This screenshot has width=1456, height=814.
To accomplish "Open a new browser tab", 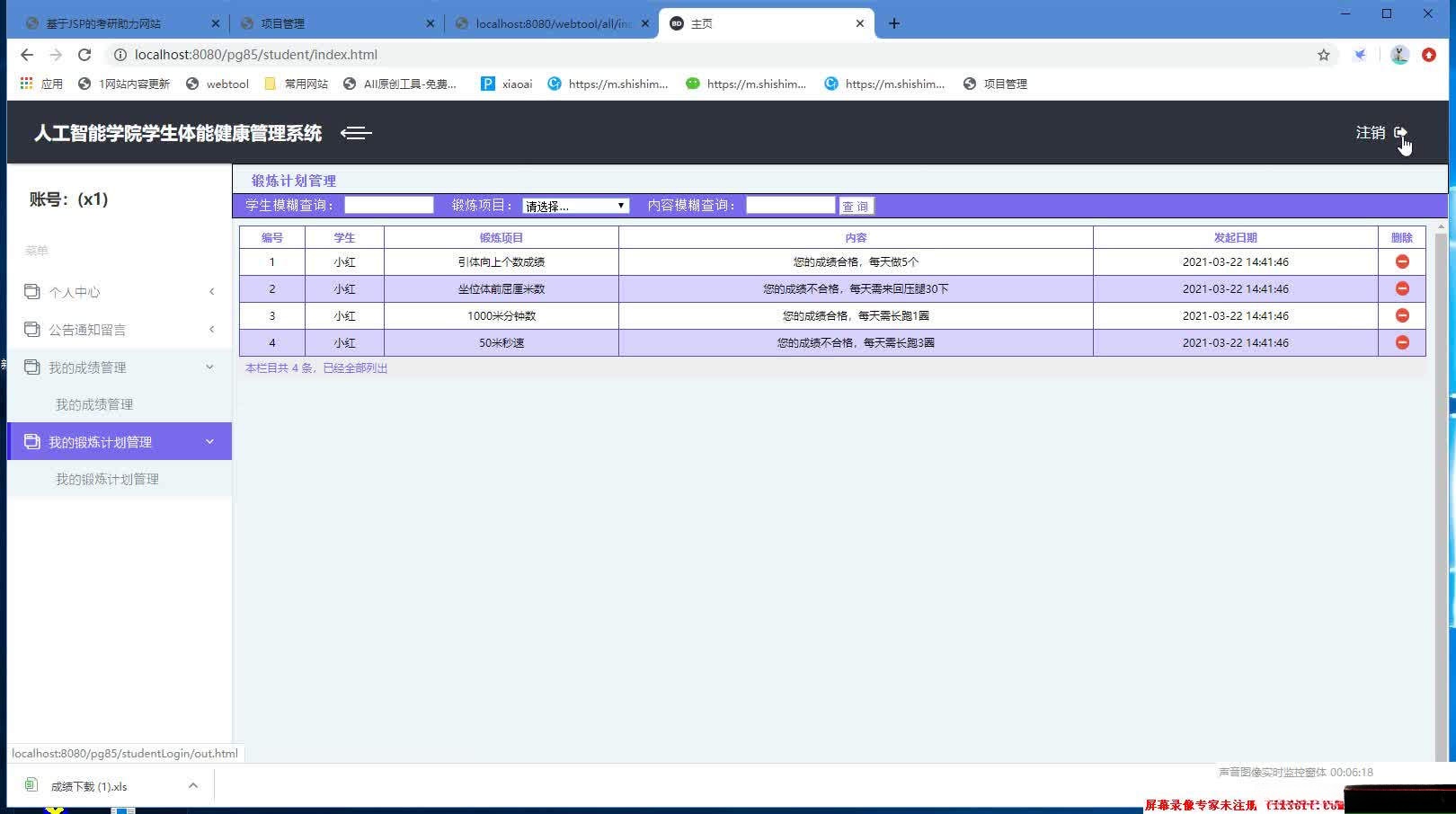I will [893, 23].
